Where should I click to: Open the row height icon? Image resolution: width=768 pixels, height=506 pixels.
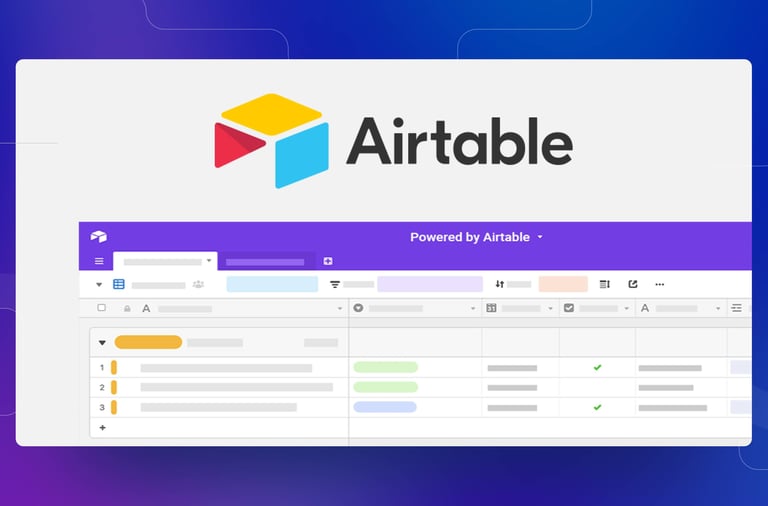tap(605, 284)
